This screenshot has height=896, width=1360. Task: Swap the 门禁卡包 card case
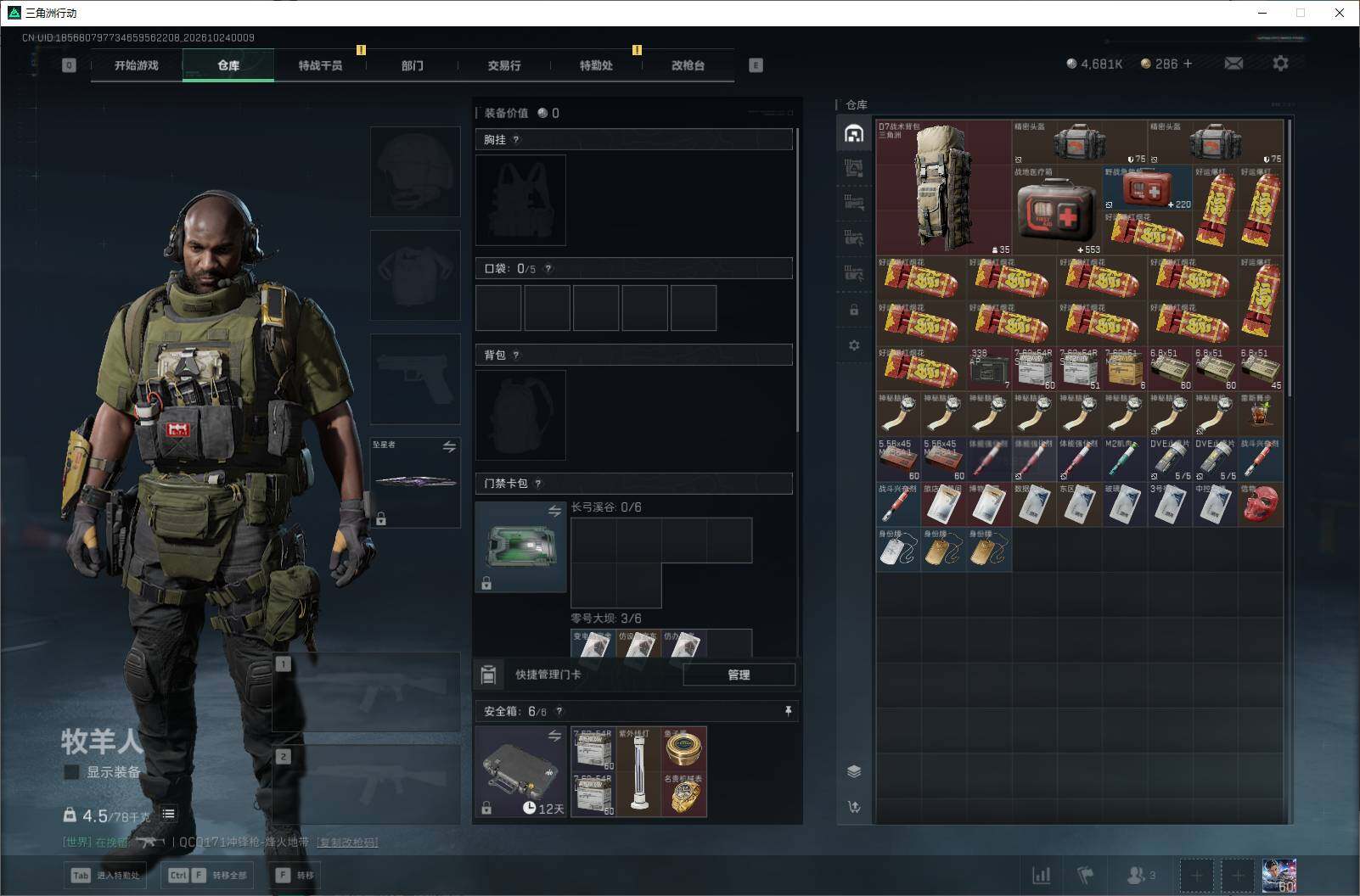[554, 511]
